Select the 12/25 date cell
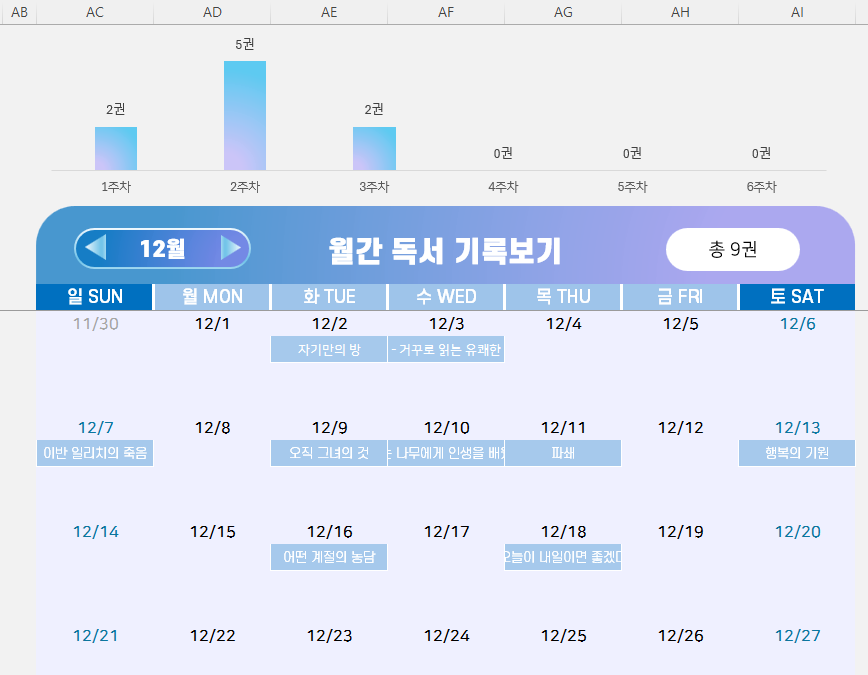 (x=563, y=636)
